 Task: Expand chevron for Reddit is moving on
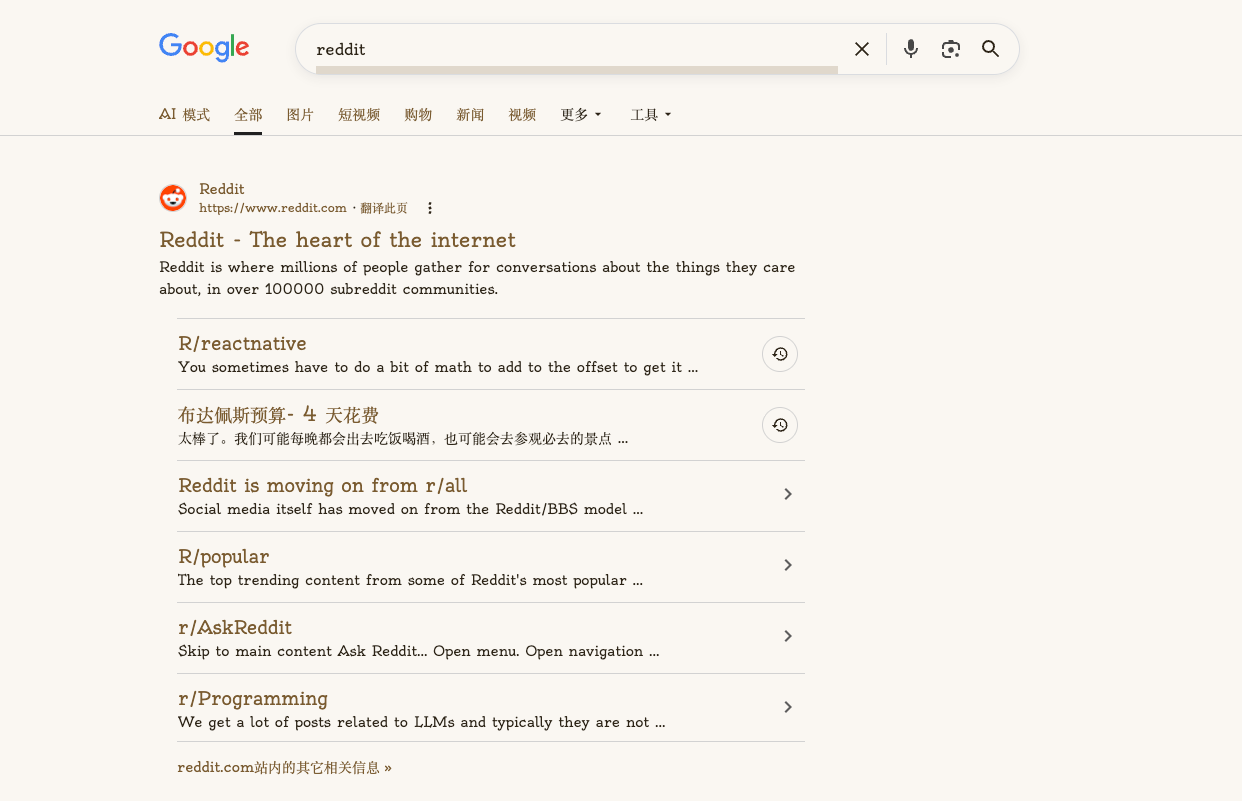(788, 494)
